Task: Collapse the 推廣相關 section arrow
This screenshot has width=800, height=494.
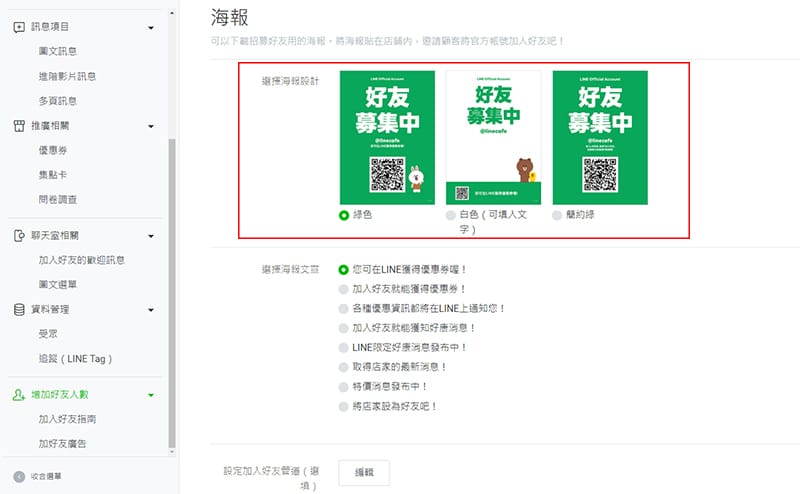Action: (151, 126)
